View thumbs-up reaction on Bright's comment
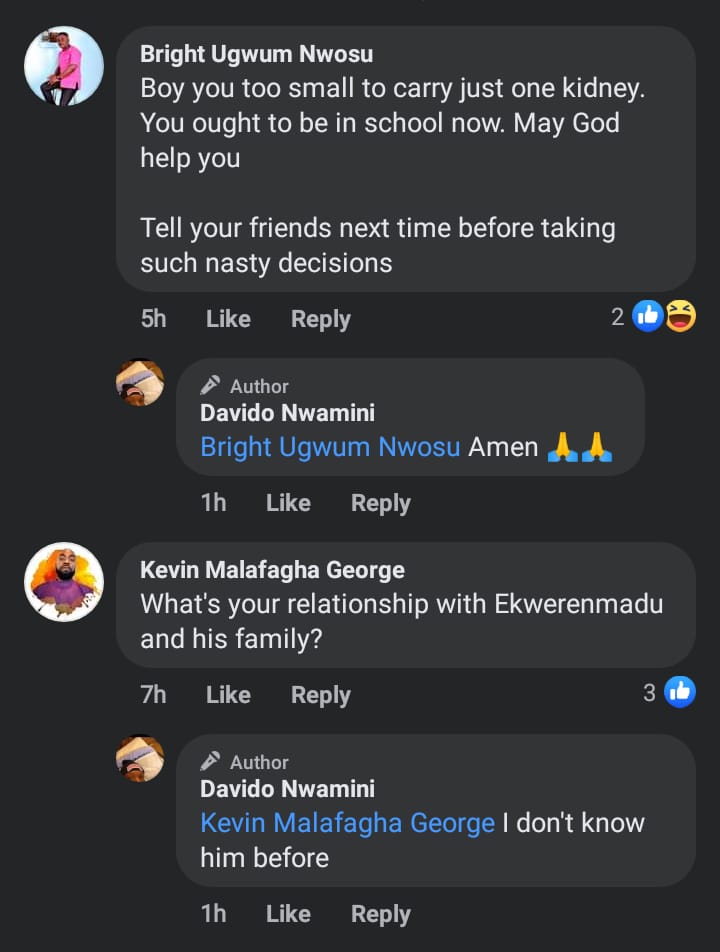The image size is (720, 952). tap(648, 317)
